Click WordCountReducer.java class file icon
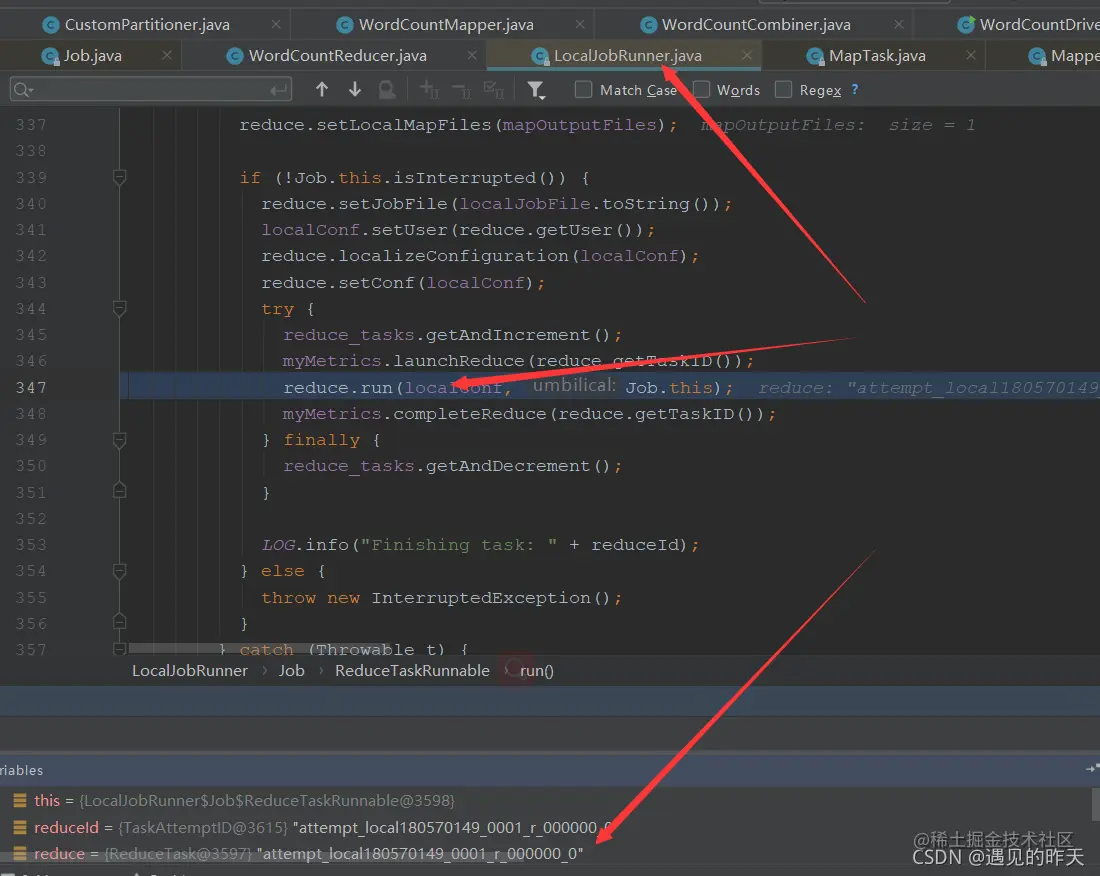The width and height of the screenshot is (1100, 876). (x=234, y=56)
